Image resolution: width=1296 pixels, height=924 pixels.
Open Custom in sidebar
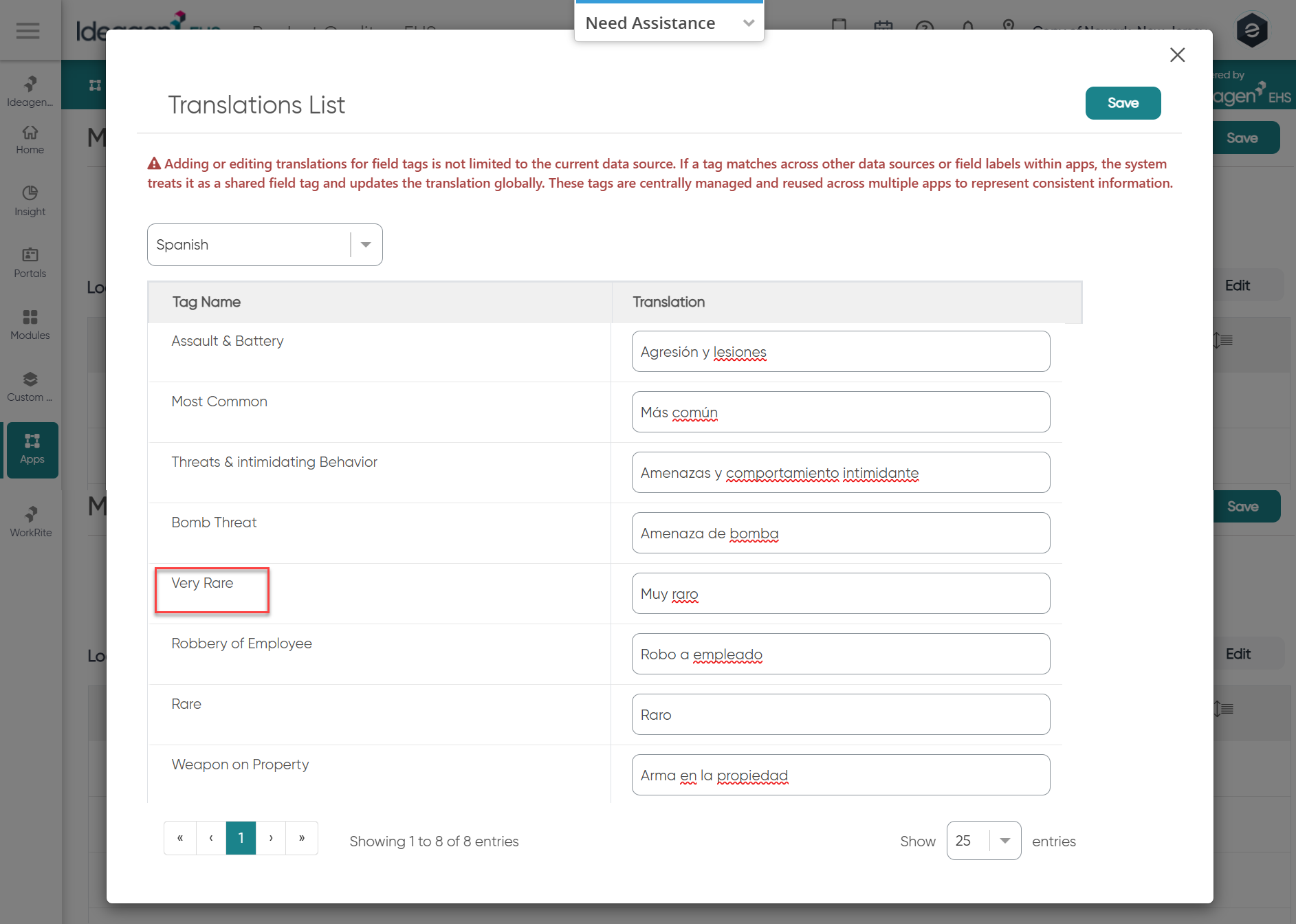click(30, 387)
